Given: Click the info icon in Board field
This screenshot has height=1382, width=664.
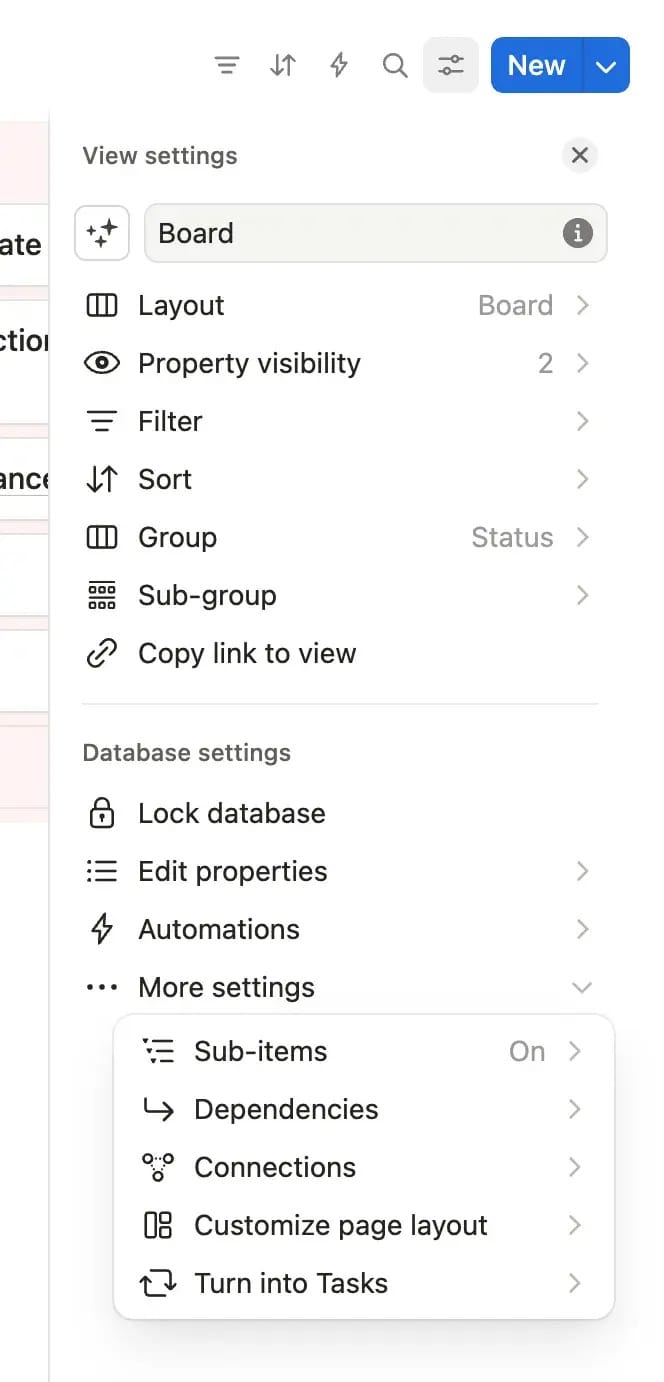Looking at the screenshot, I should 577,233.
